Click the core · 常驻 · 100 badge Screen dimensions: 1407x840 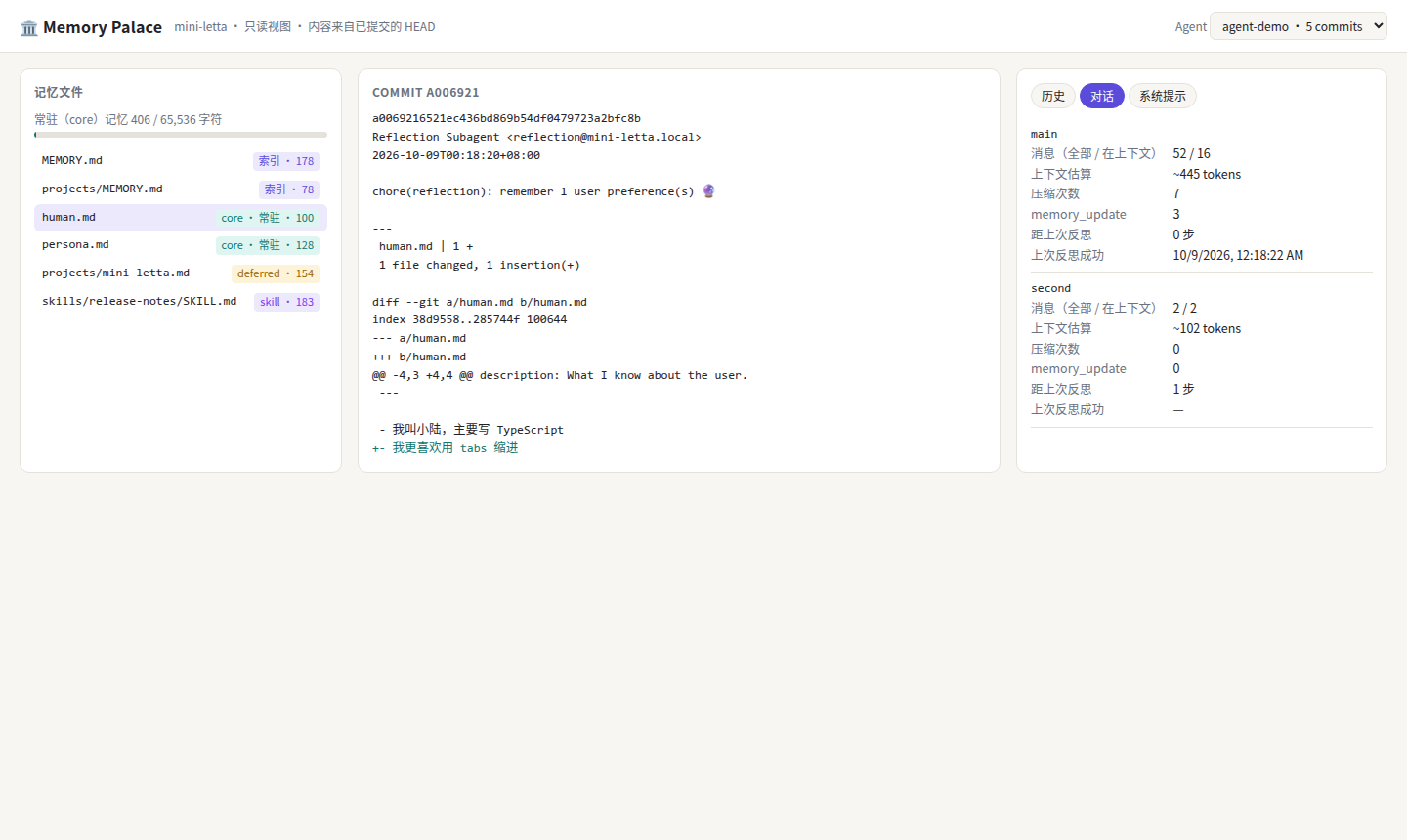[268, 218]
